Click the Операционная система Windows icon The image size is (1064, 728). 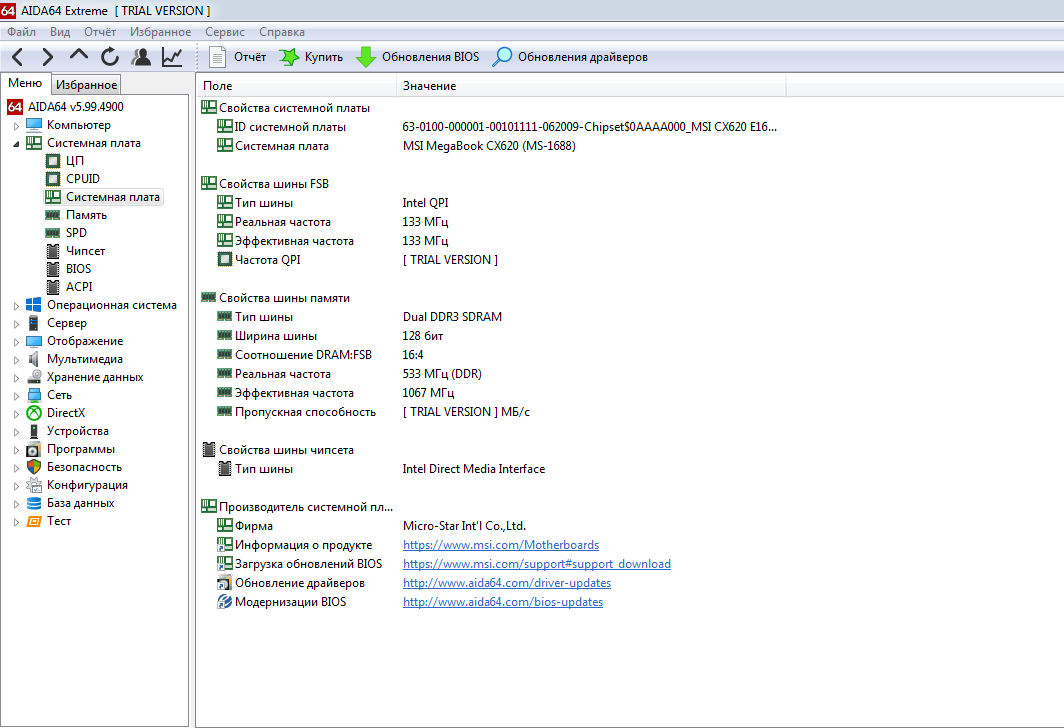[x=34, y=305]
